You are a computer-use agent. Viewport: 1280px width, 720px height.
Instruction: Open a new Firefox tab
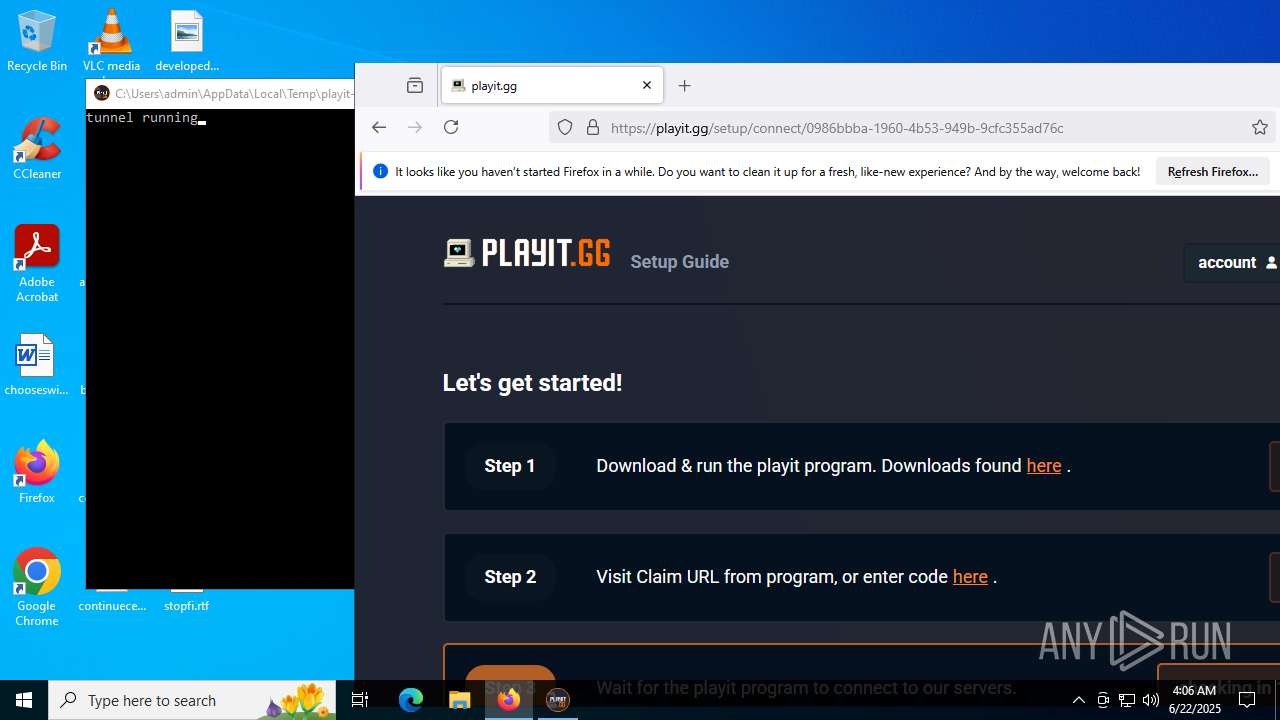pyautogui.click(x=684, y=86)
